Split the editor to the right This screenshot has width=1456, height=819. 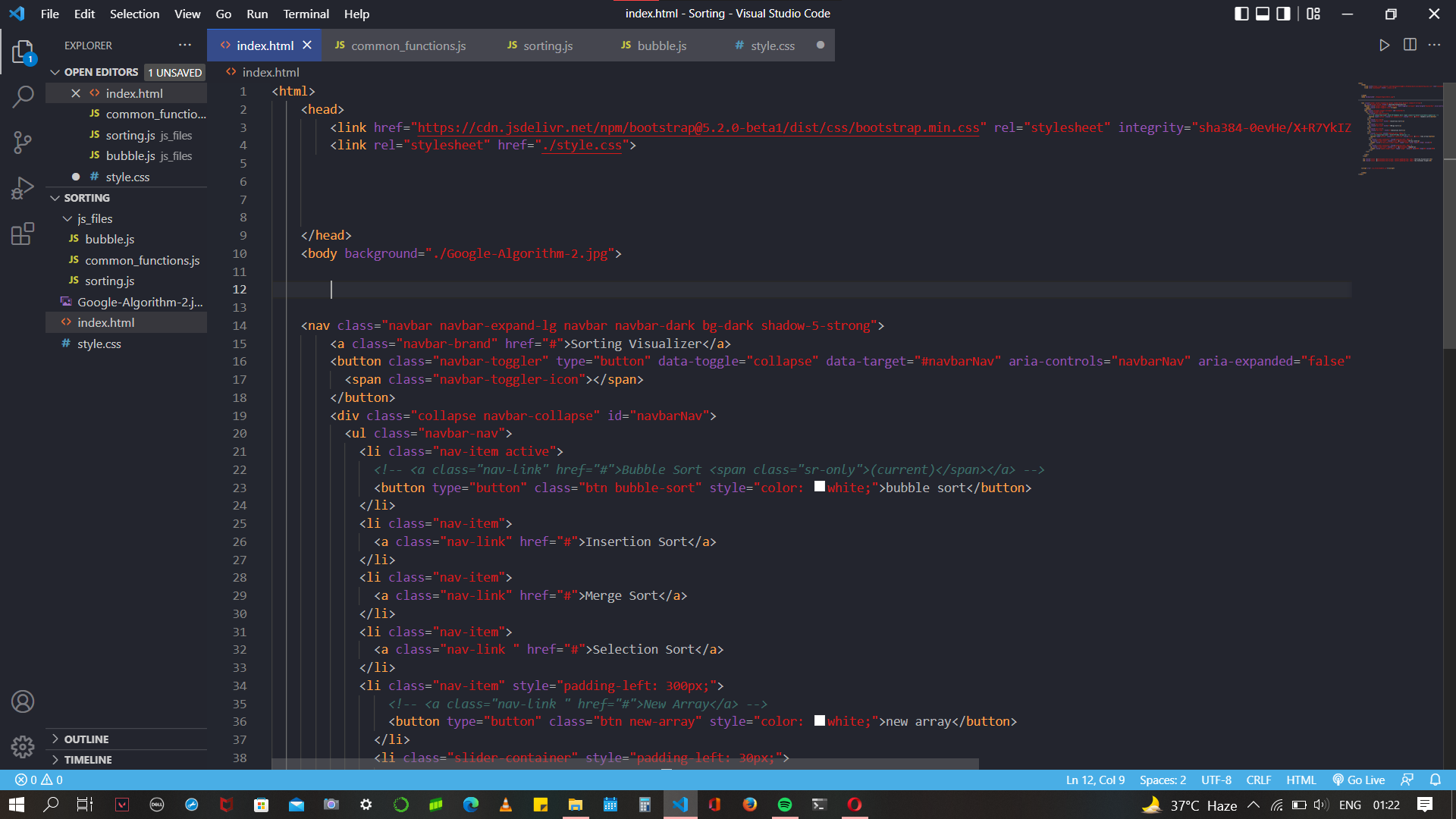tap(1410, 45)
